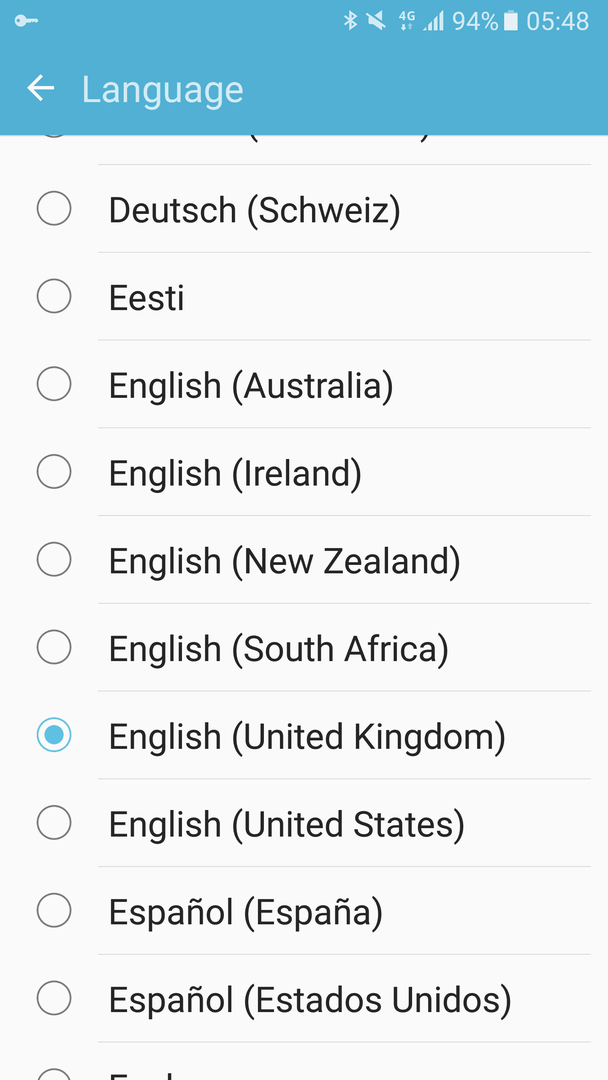Tap the back arrow next to Language

point(41,88)
